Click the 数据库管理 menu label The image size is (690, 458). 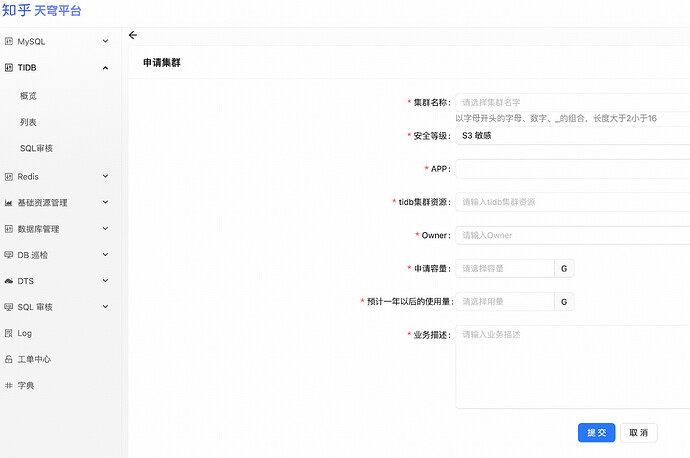(38, 229)
